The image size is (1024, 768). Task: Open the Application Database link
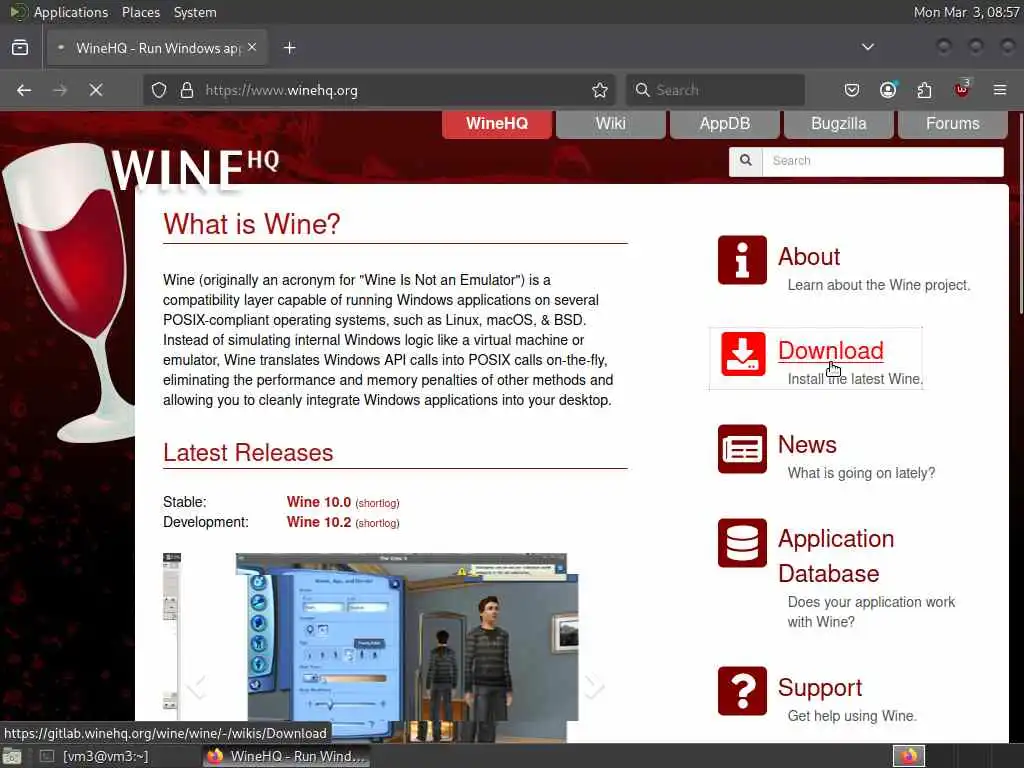point(835,556)
